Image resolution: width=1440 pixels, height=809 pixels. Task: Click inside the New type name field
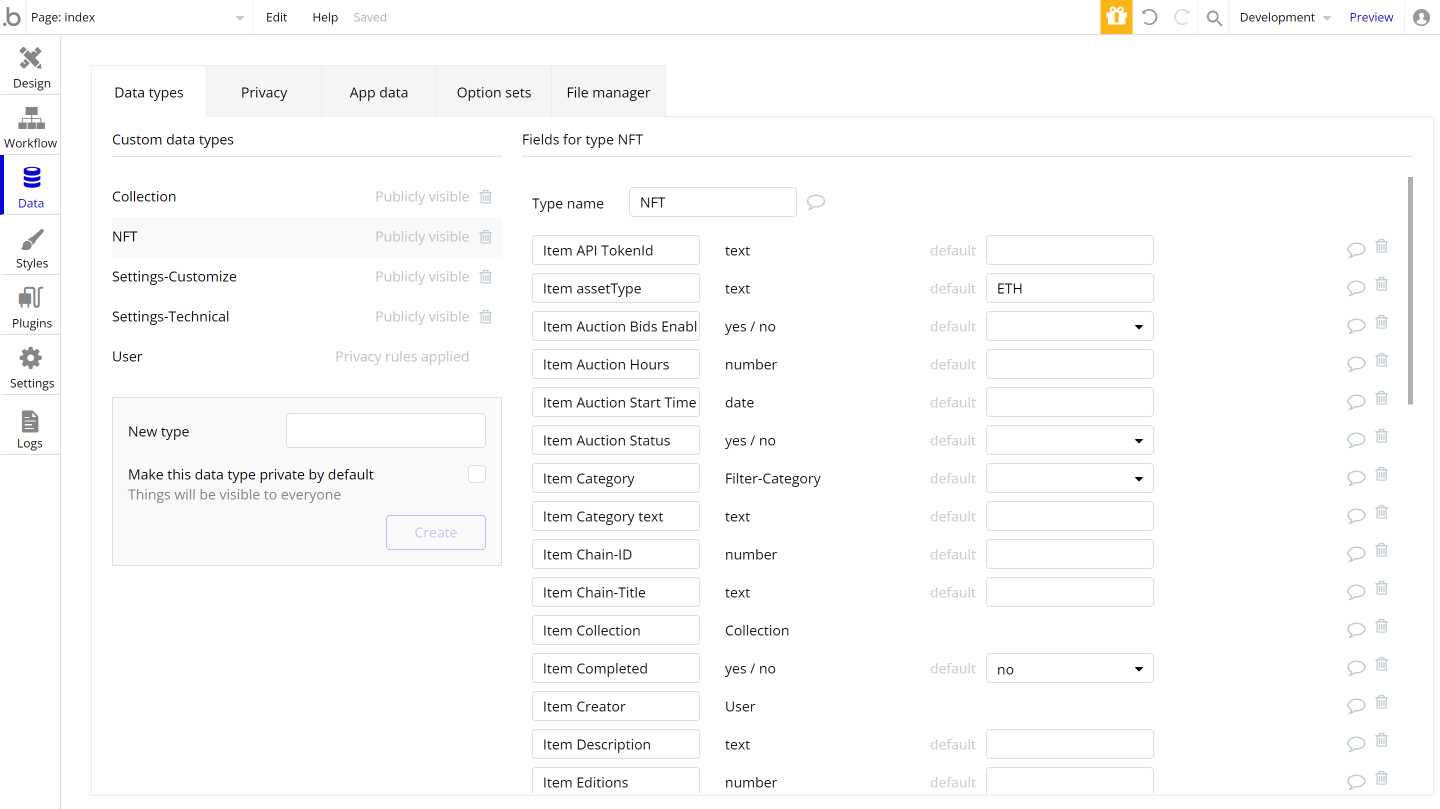coord(385,429)
